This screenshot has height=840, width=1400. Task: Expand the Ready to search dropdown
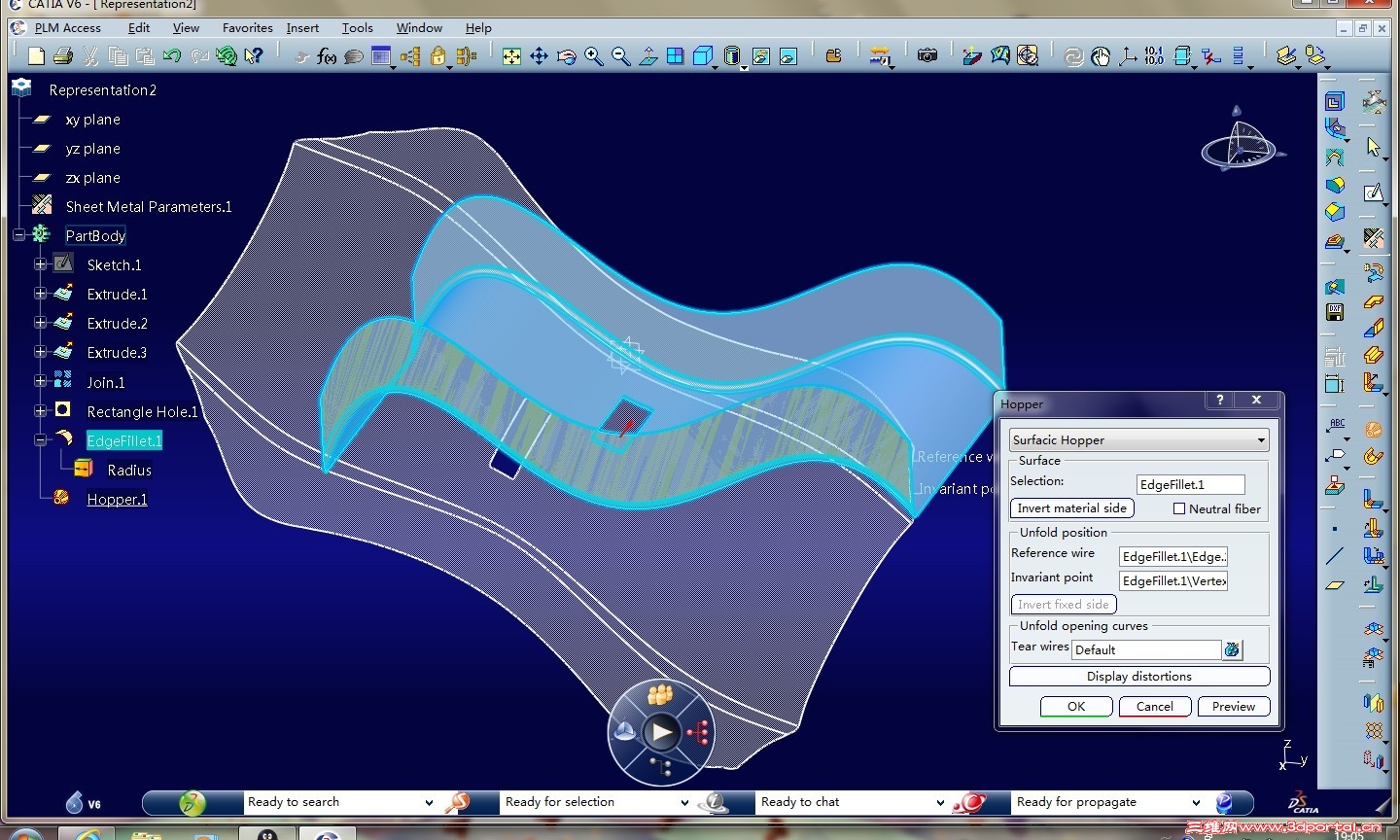429,802
